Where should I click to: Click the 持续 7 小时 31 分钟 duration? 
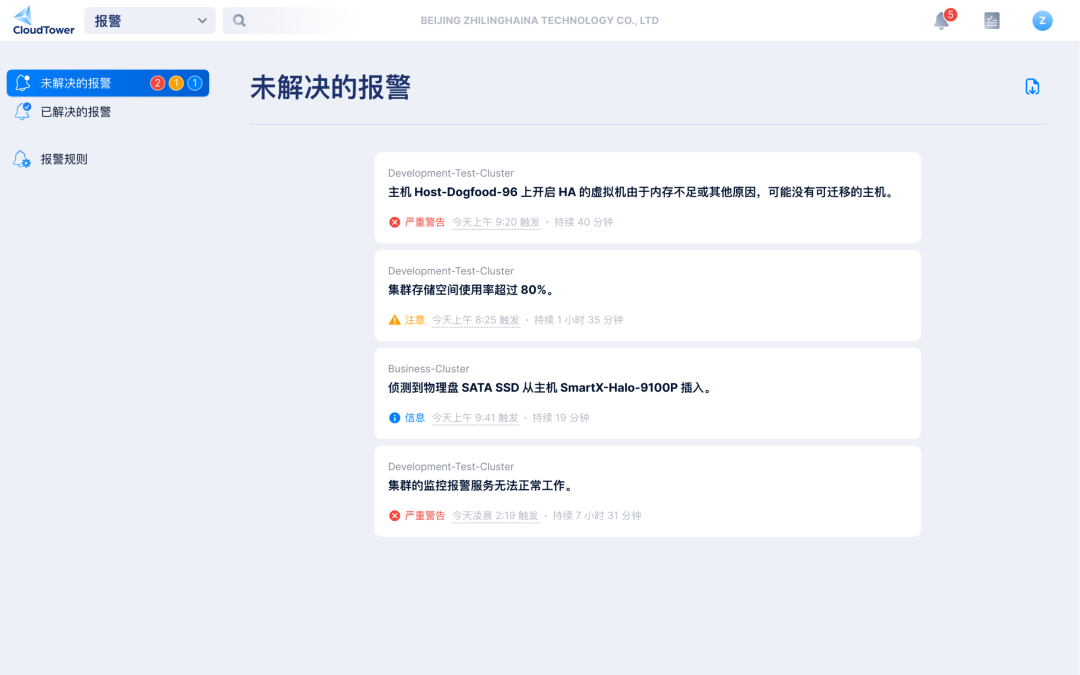[x=596, y=516]
